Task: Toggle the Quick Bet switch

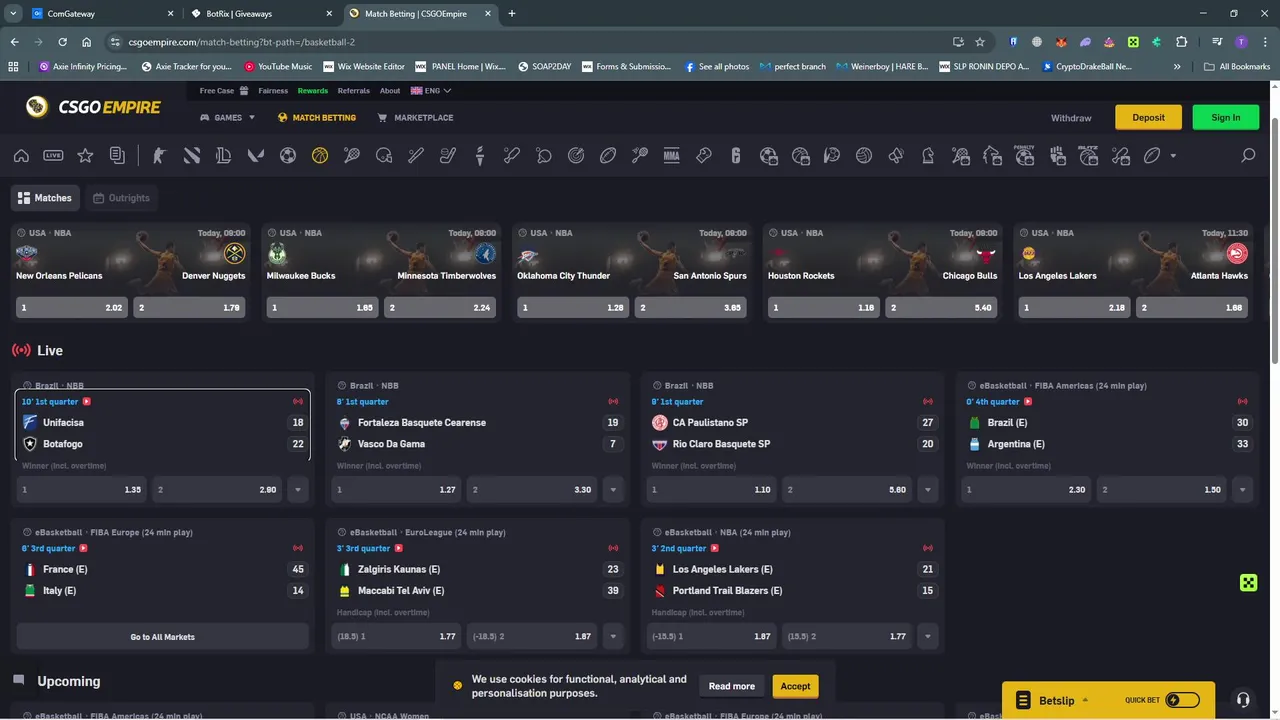Action: click(1182, 700)
